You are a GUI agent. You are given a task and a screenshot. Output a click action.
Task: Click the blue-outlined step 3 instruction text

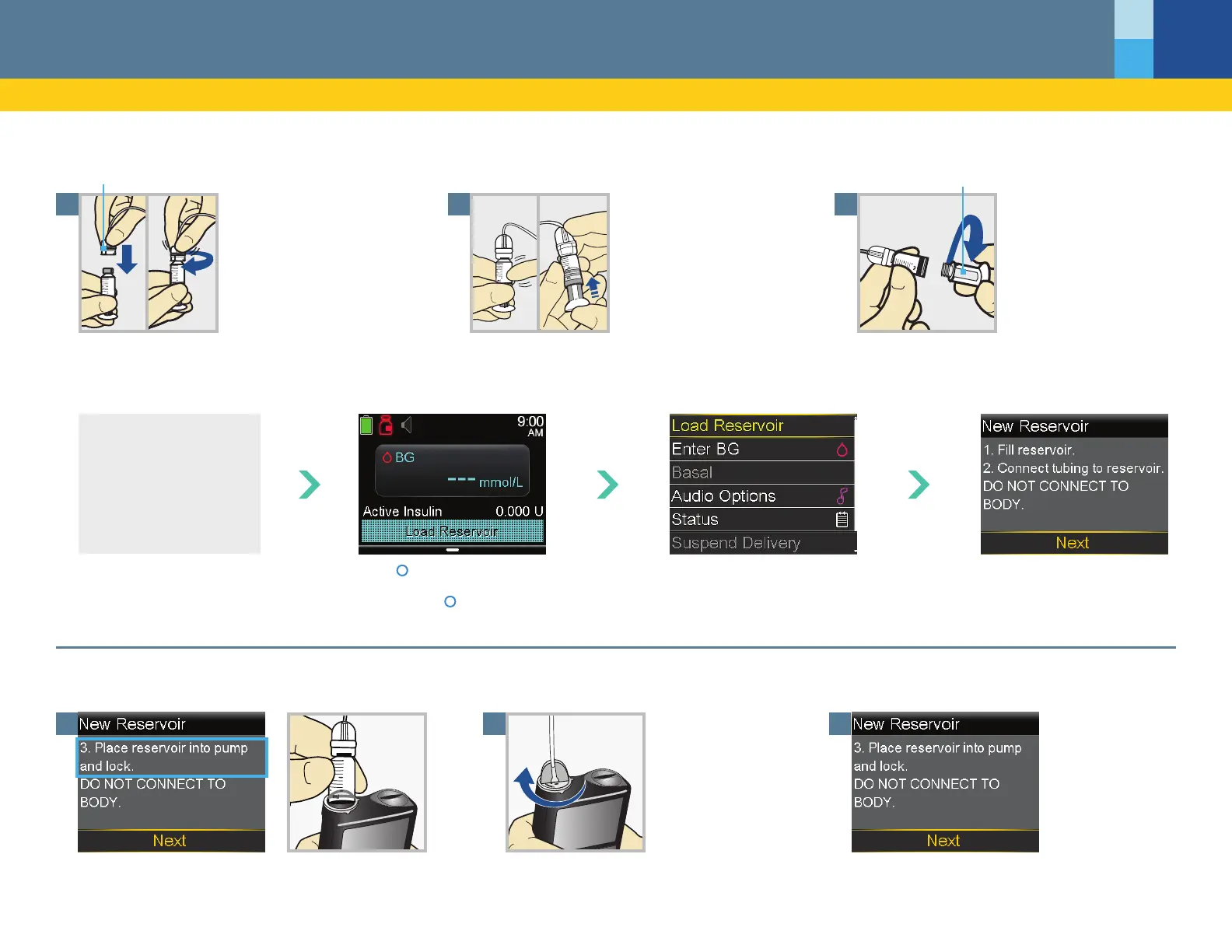click(172, 757)
